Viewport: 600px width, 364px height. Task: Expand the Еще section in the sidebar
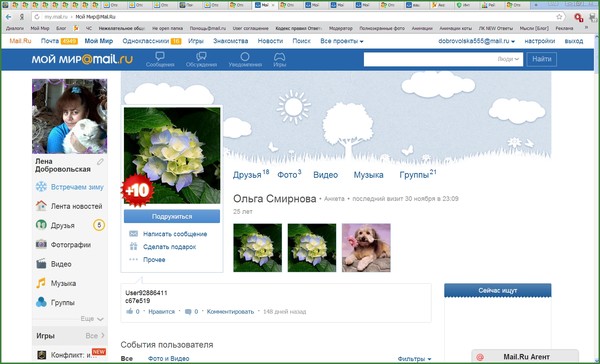coord(92,318)
